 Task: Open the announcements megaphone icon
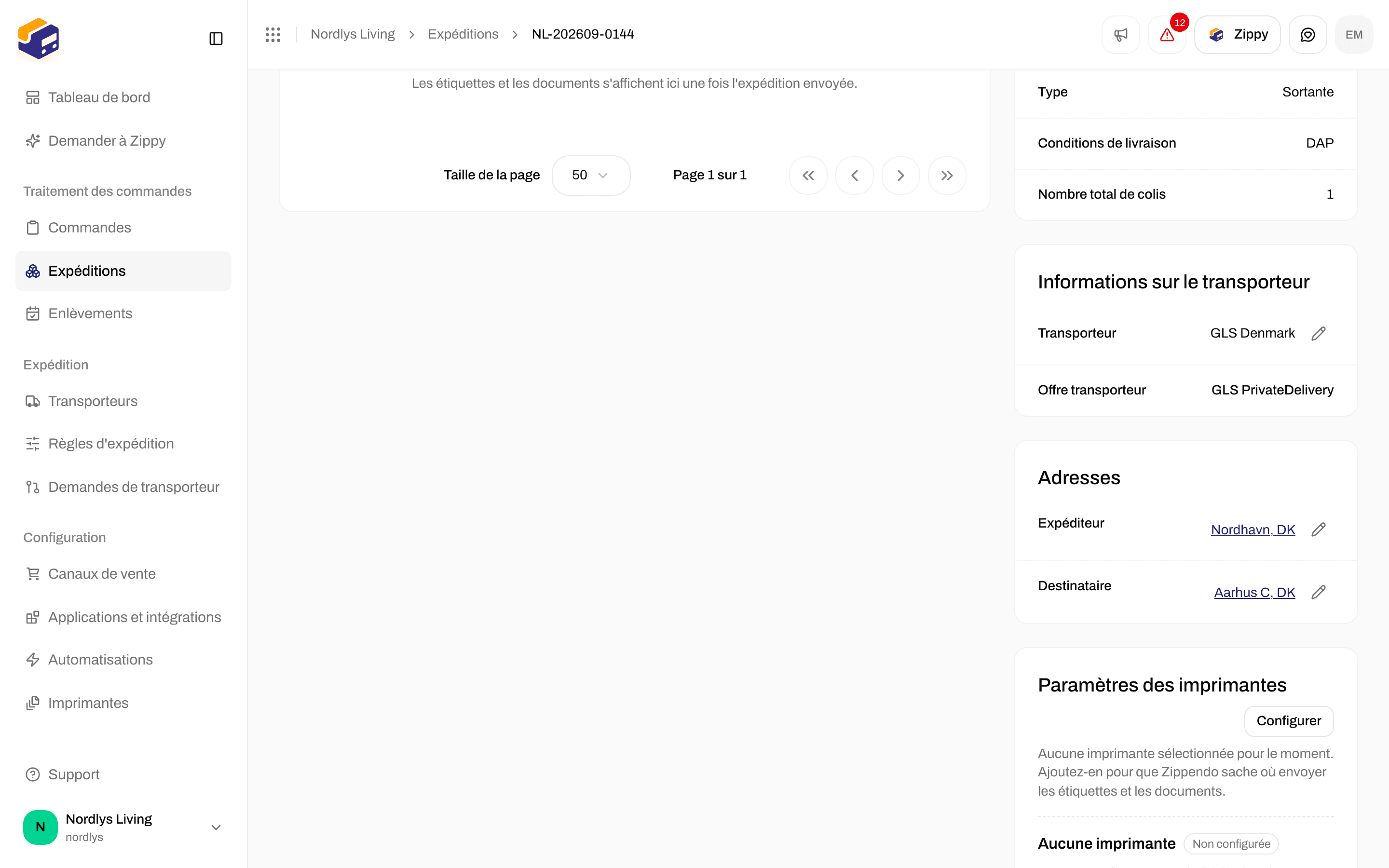[1120, 34]
